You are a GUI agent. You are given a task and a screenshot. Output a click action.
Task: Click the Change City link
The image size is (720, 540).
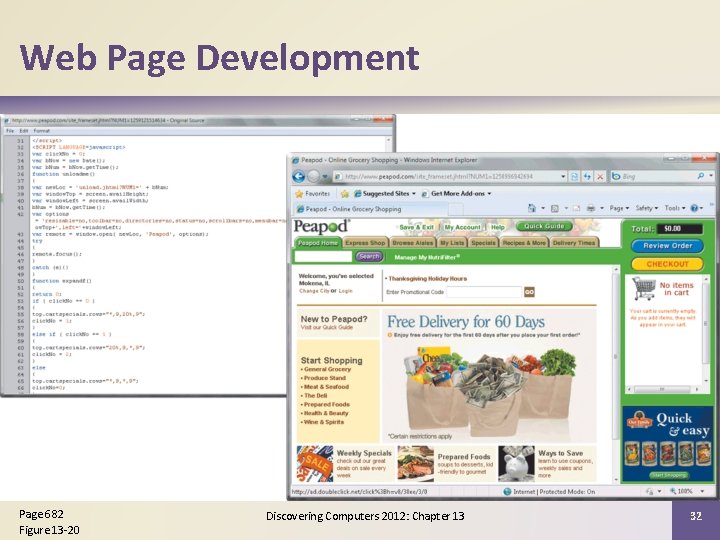click(314, 291)
